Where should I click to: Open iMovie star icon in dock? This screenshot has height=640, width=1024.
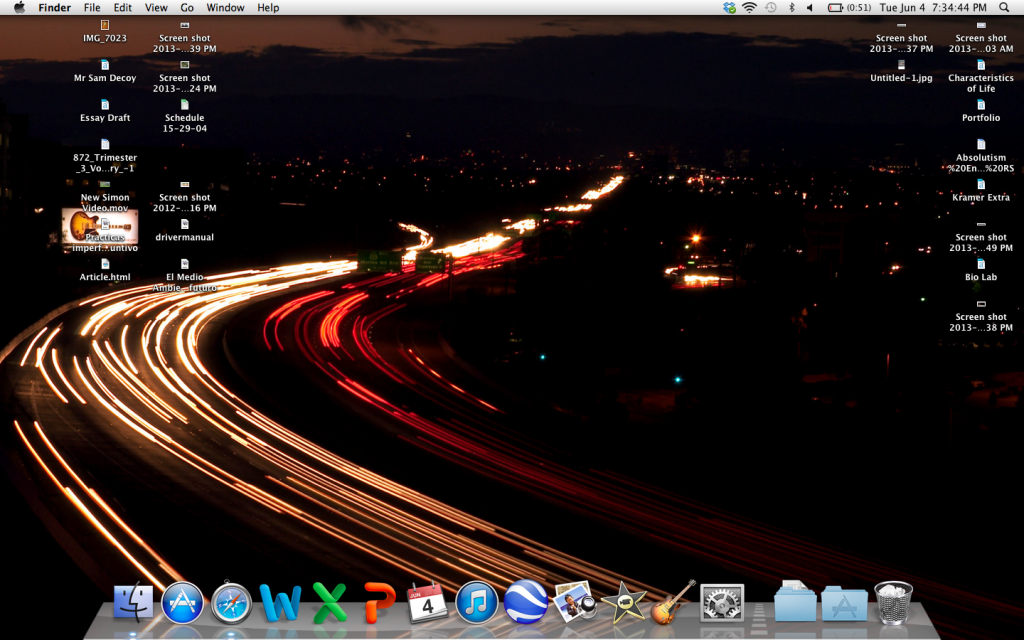coord(624,603)
